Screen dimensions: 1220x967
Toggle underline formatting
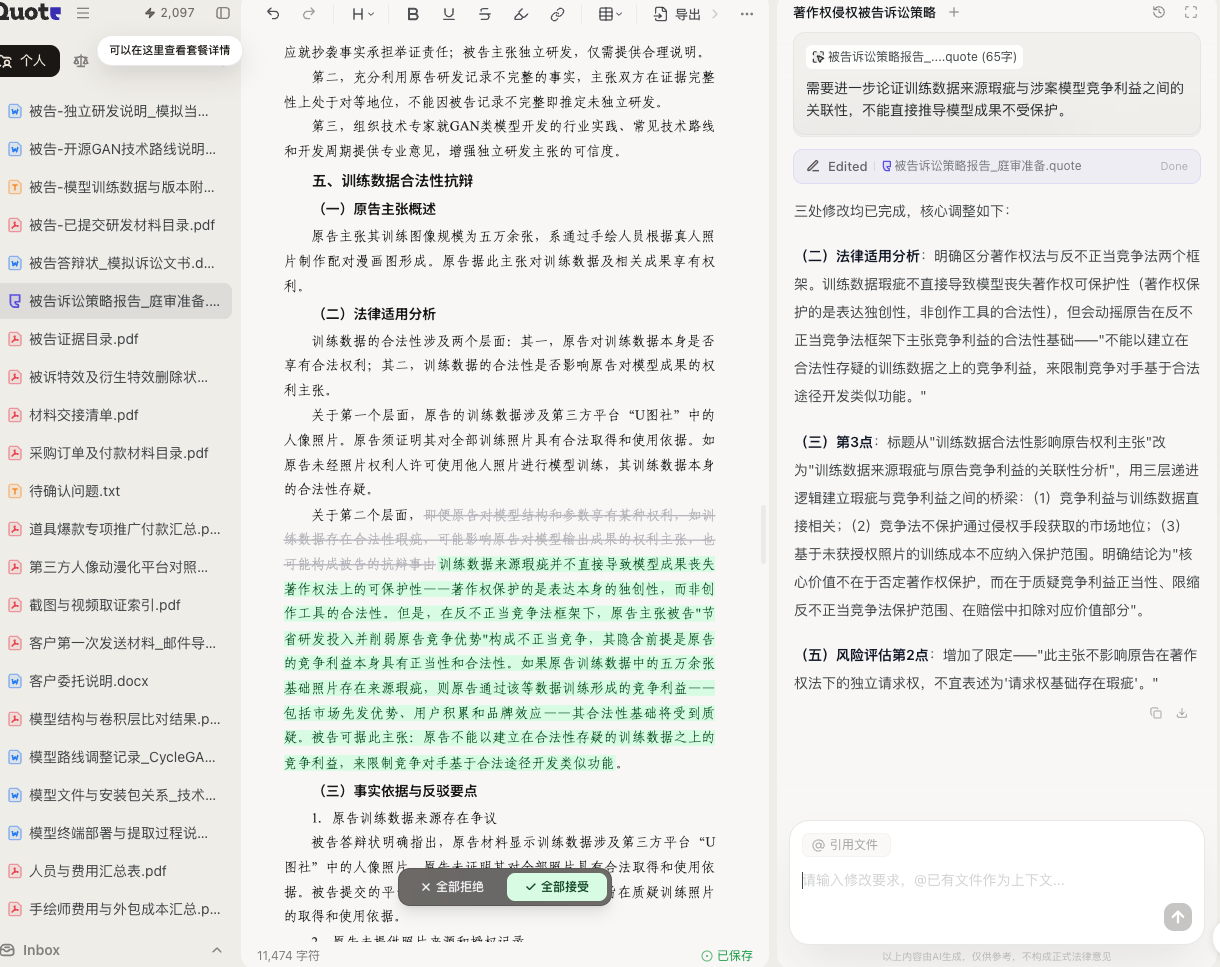coord(449,14)
